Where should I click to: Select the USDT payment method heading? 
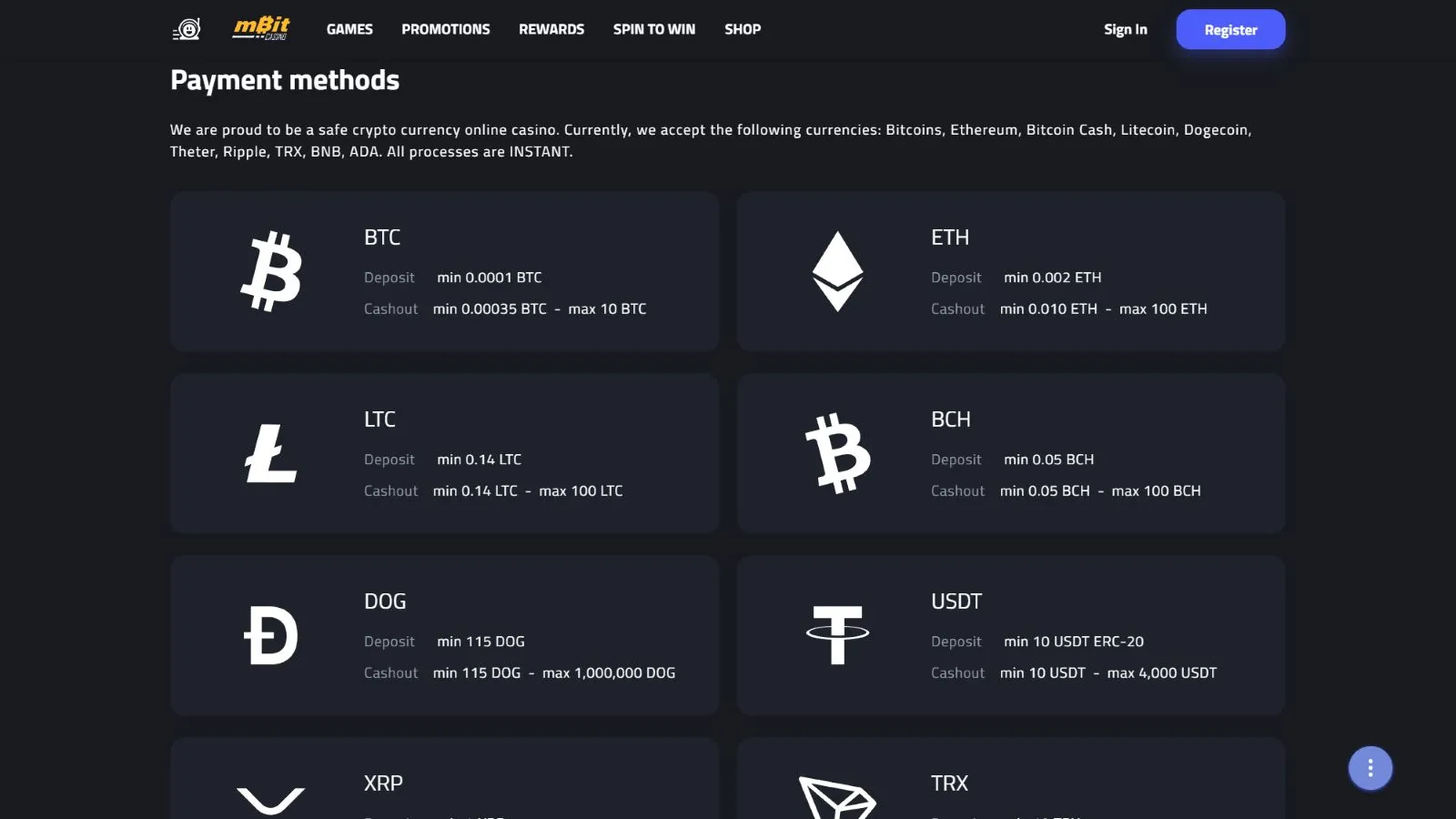point(956,602)
